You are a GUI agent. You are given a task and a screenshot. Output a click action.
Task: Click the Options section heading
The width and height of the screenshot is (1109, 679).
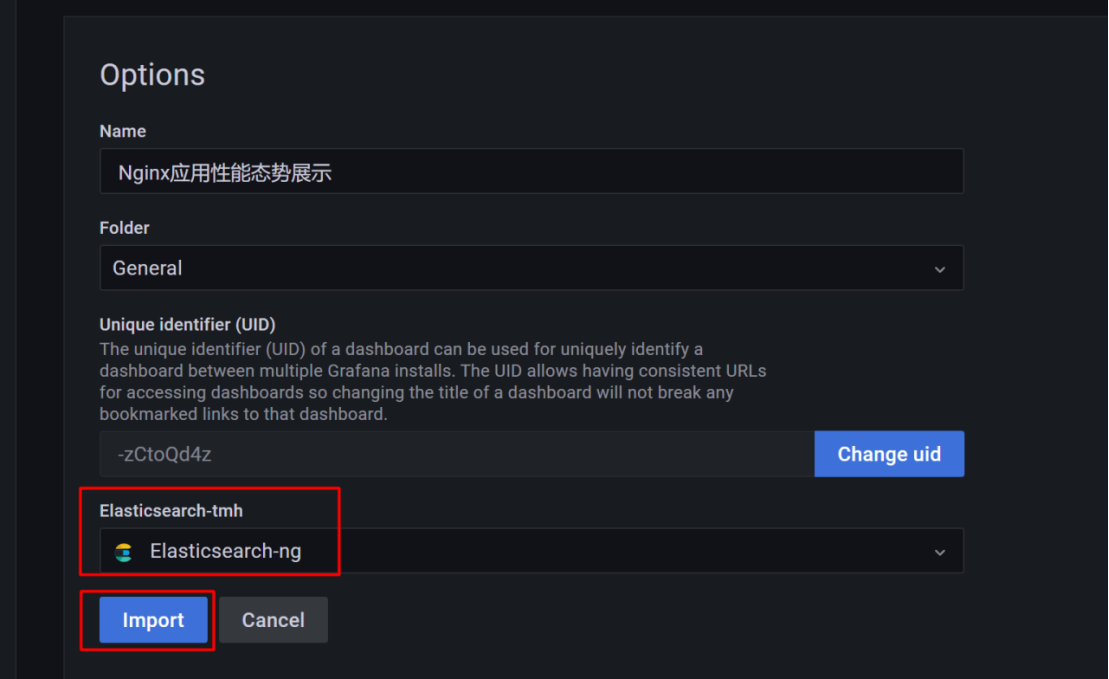coord(152,75)
